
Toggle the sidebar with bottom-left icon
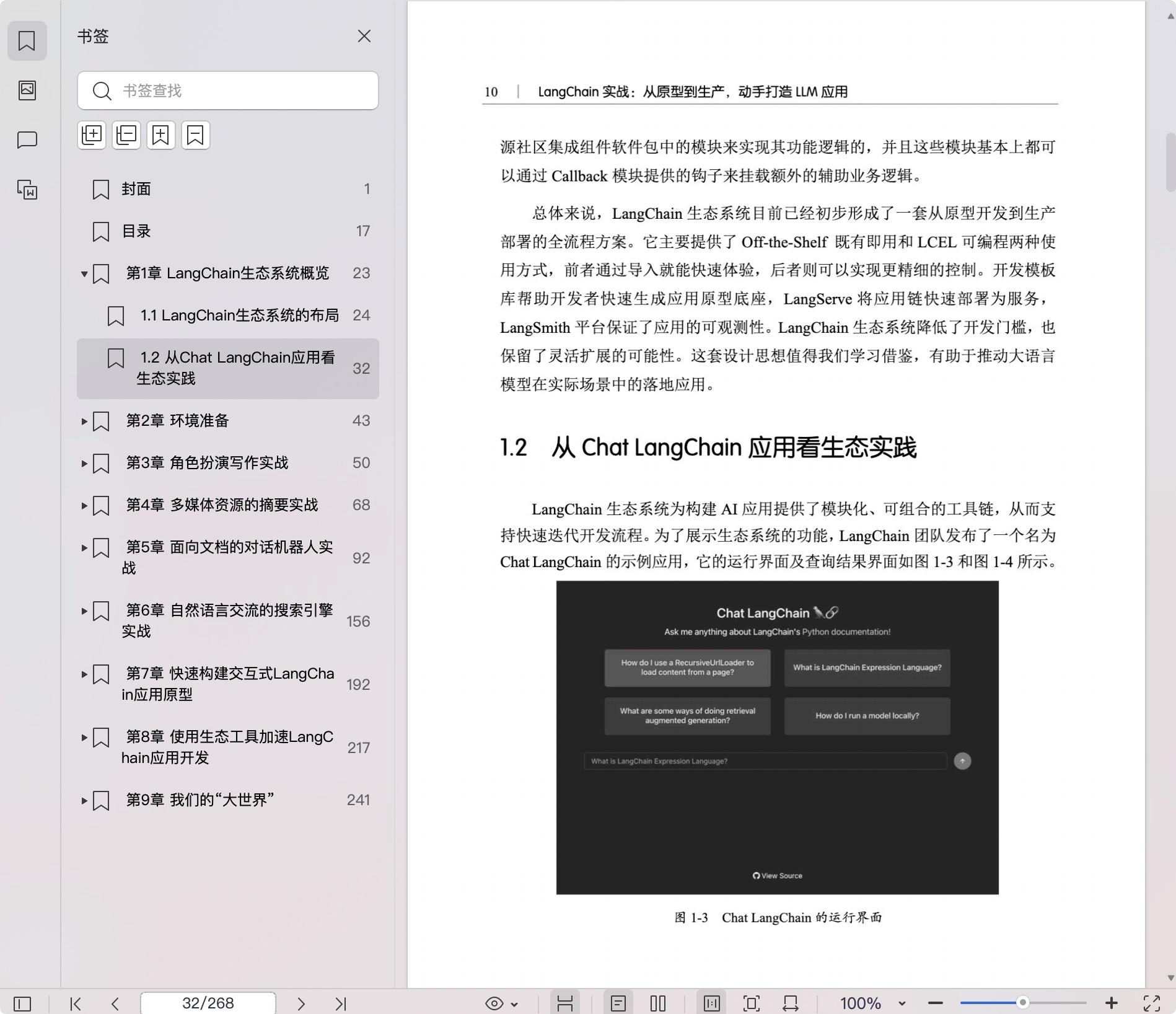(x=22, y=1003)
